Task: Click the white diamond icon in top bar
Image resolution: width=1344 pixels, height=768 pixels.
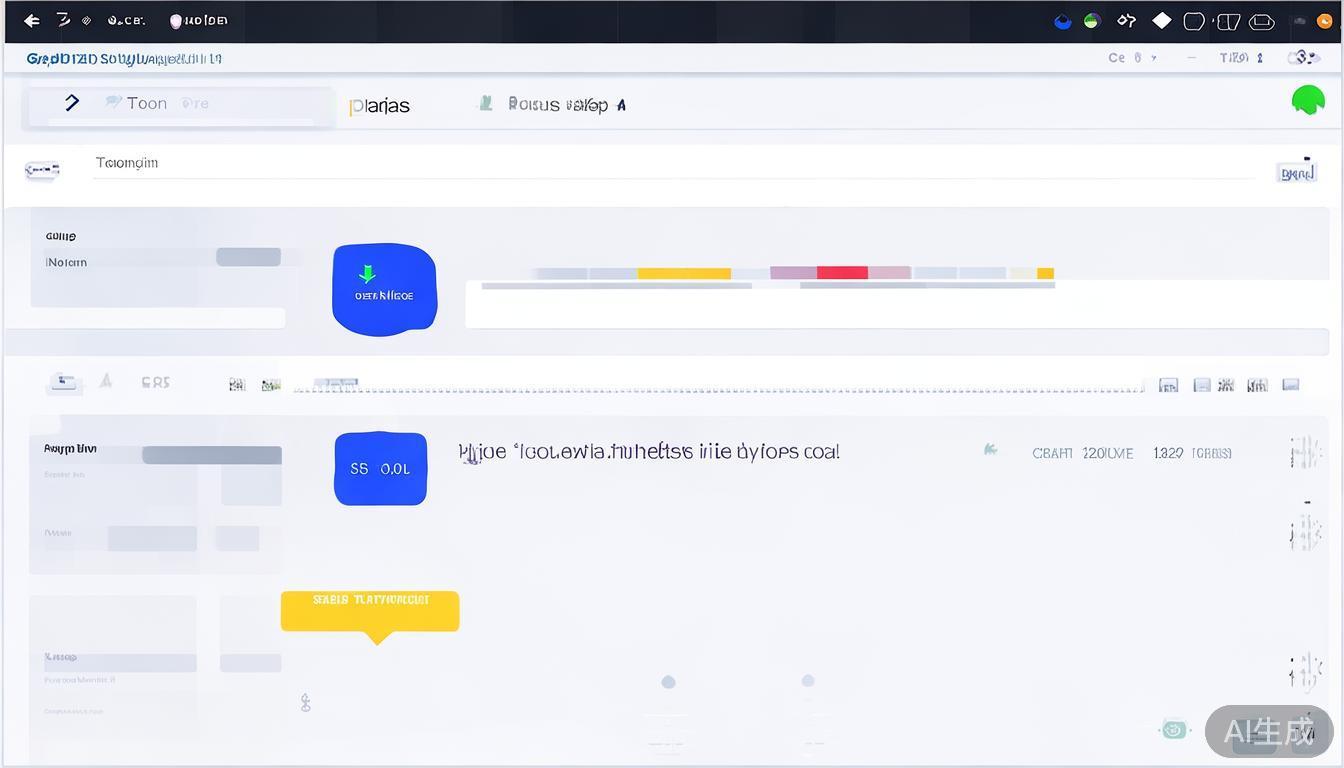Action: (1161, 20)
